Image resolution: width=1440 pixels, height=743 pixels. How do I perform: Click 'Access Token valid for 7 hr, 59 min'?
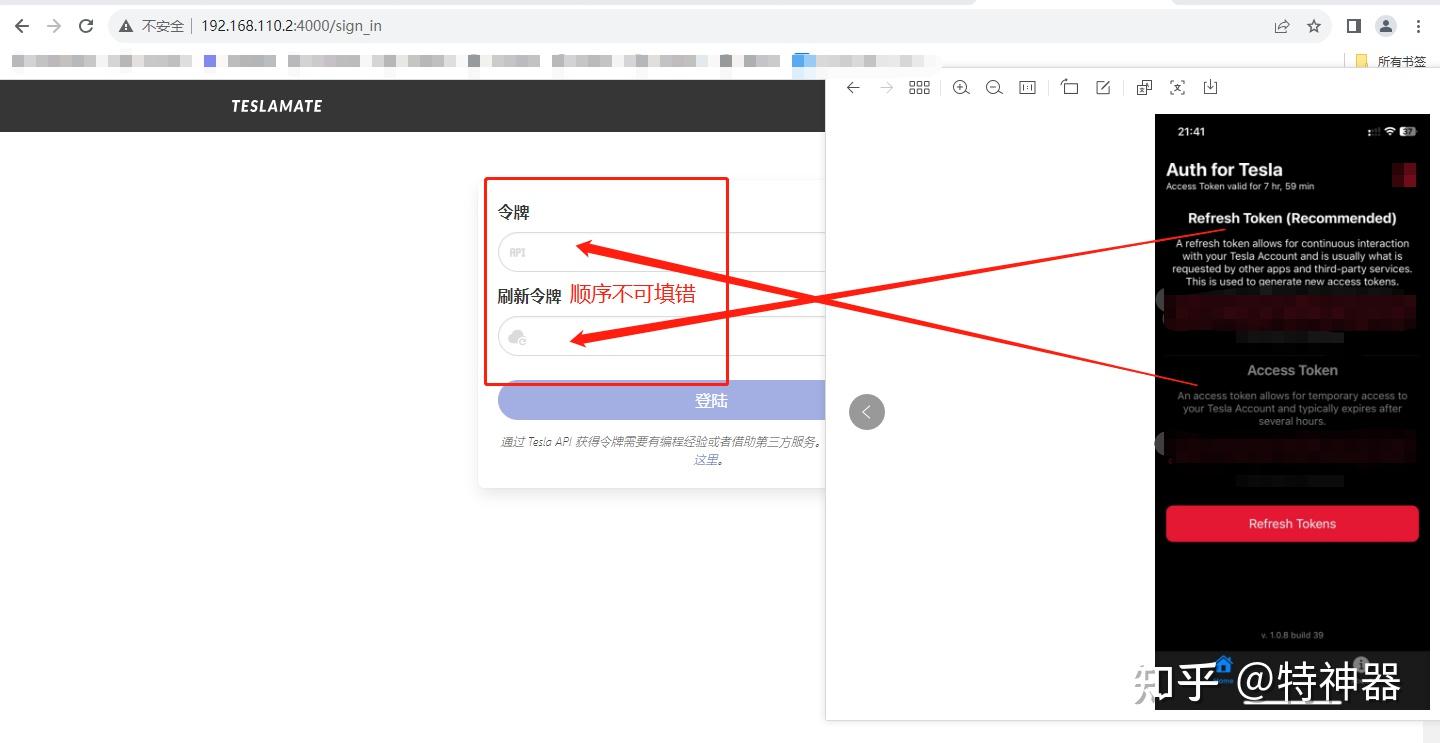pyautogui.click(x=1240, y=187)
